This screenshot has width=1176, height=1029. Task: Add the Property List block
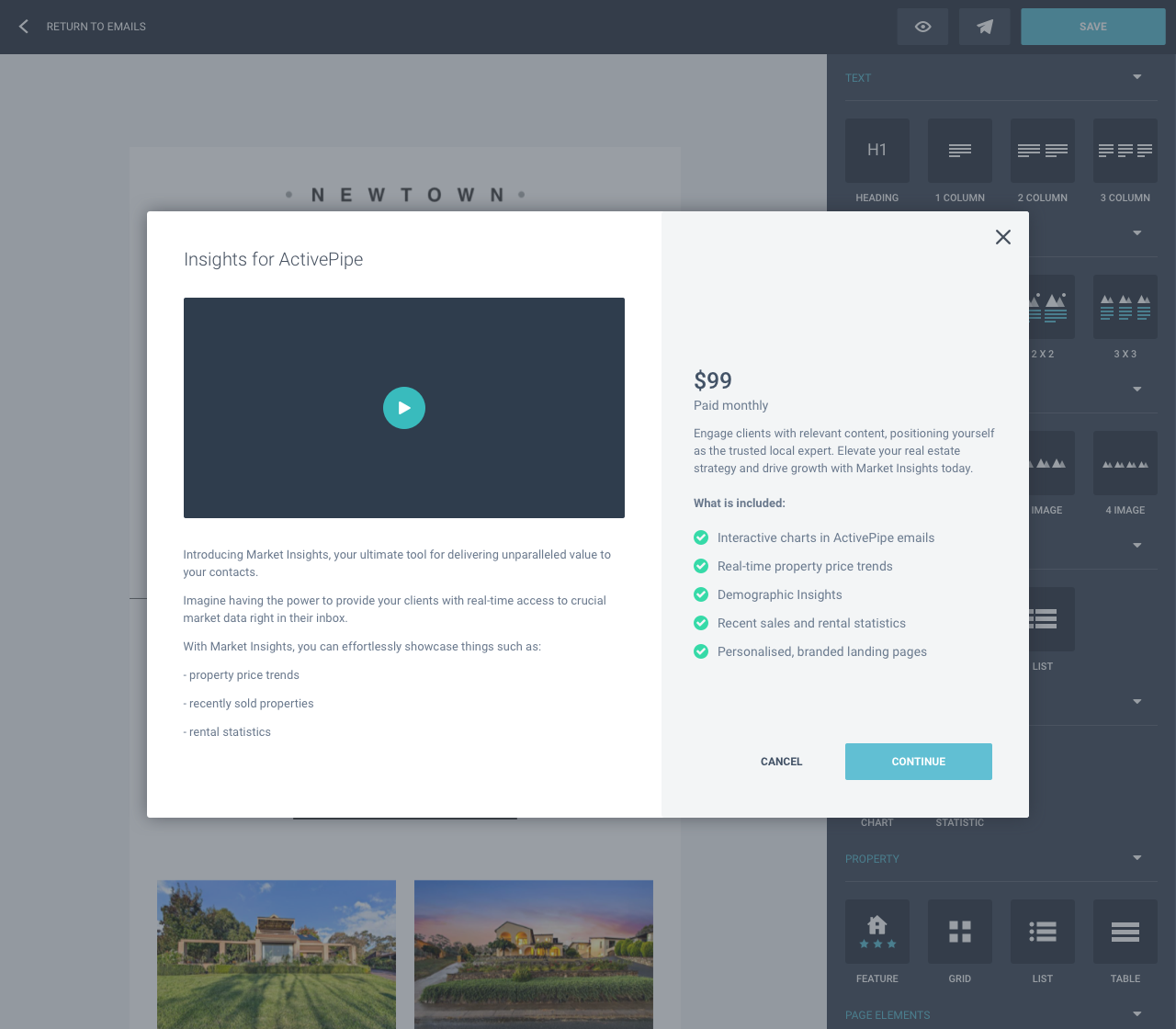(x=1043, y=932)
